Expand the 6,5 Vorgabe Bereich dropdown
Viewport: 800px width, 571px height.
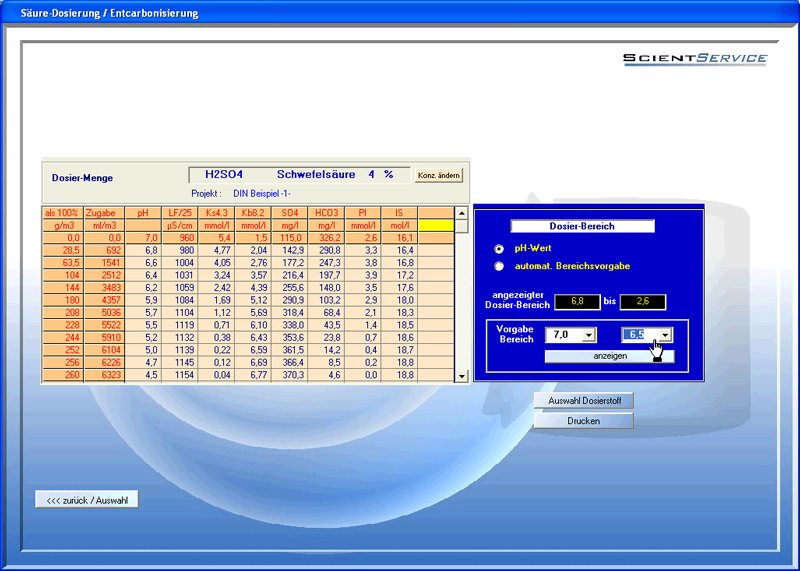click(665, 335)
